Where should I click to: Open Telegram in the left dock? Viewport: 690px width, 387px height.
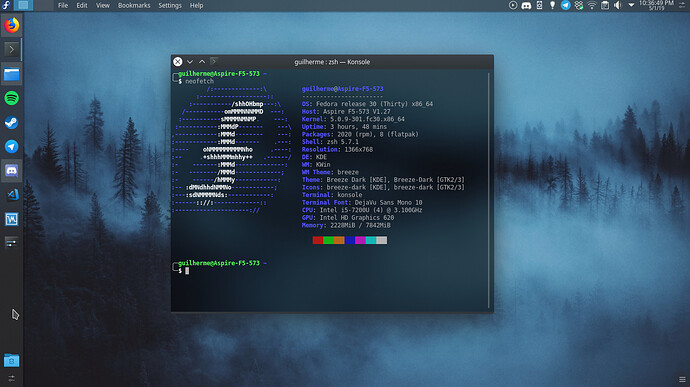[x=11, y=147]
